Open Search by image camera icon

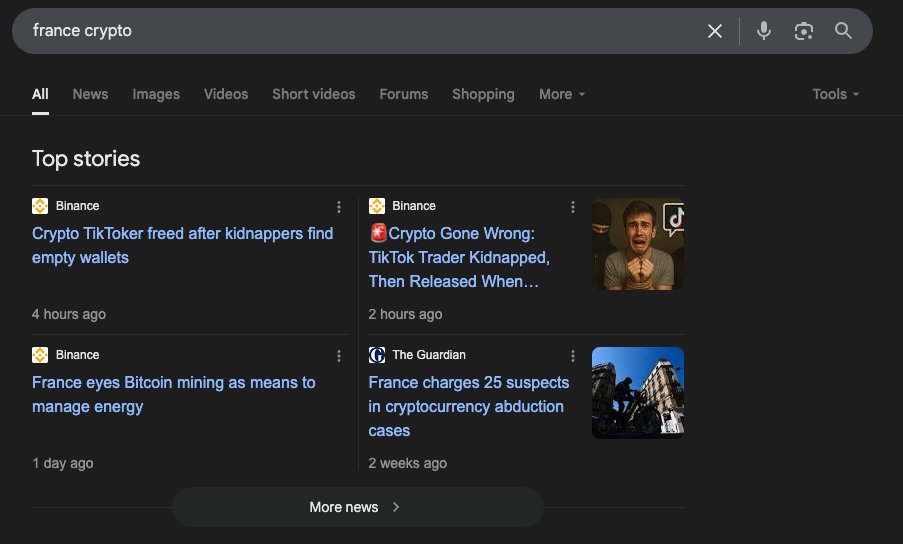tap(803, 31)
